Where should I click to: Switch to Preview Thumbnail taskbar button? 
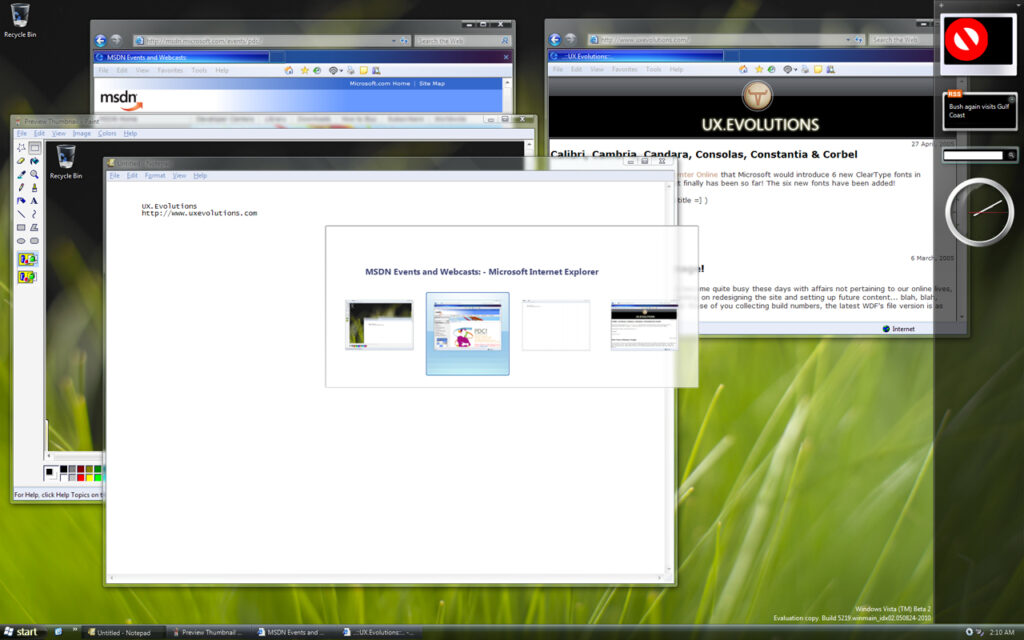pos(209,632)
